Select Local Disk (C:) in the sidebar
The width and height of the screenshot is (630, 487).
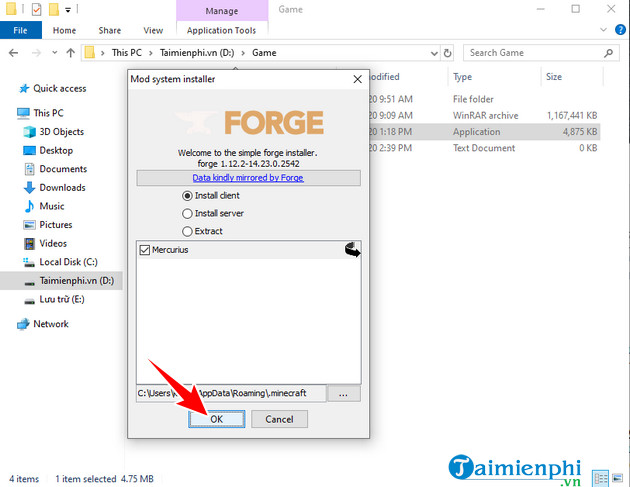pyautogui.click(x=68, y=262)
